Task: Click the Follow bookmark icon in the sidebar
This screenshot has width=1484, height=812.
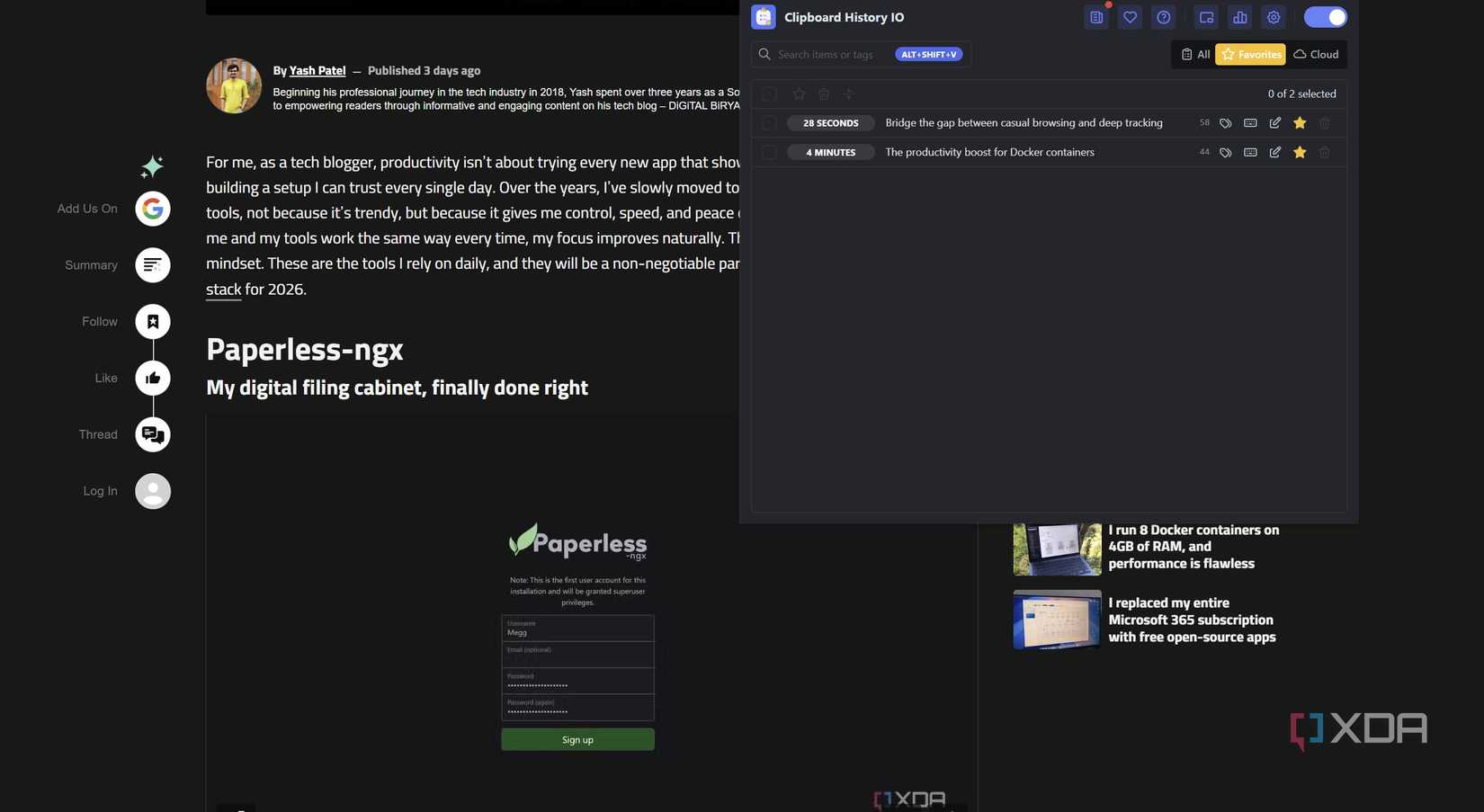Action: [152, 321]
